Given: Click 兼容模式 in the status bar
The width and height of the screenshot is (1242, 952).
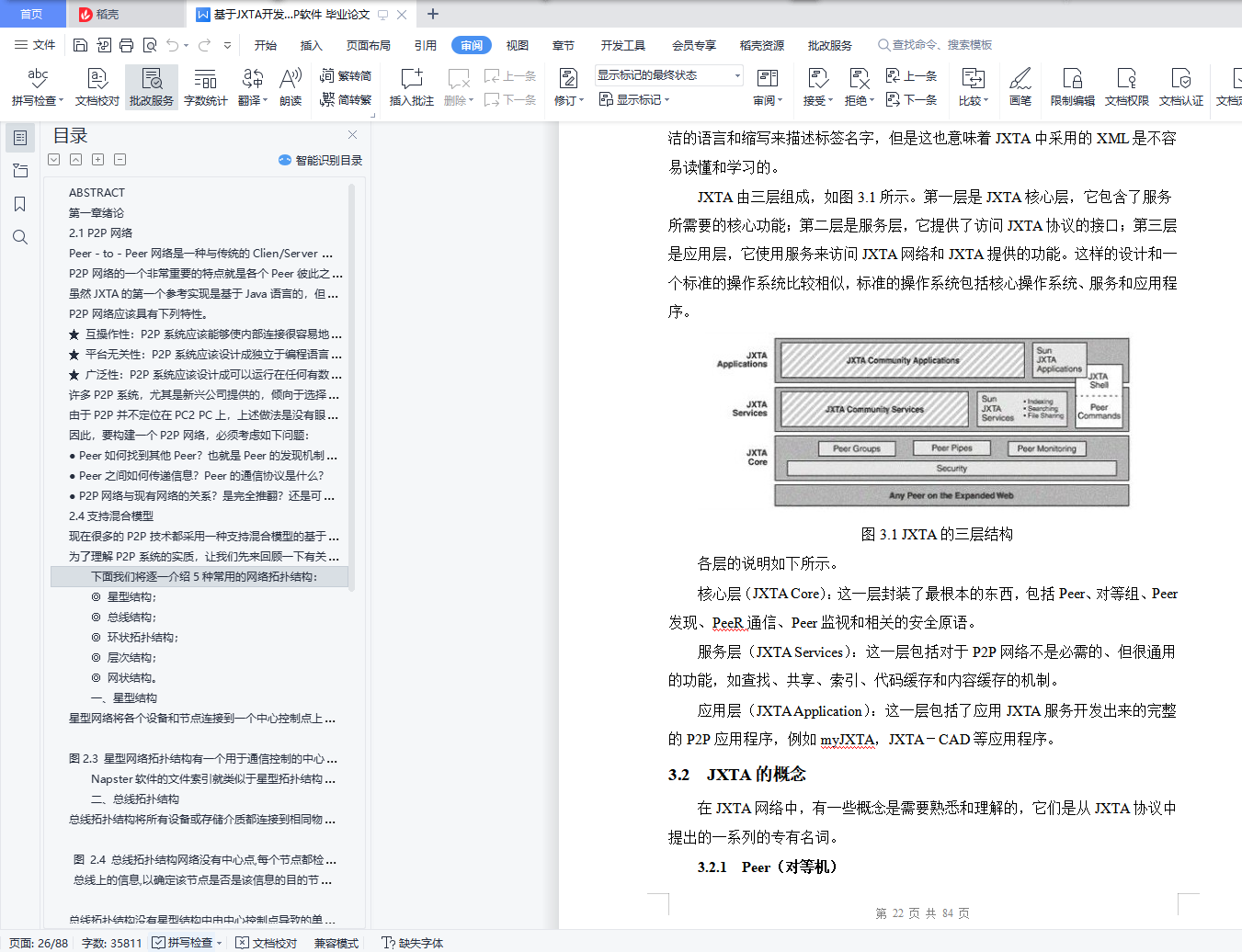Looking at the screenshot, I should coord(336,943).
